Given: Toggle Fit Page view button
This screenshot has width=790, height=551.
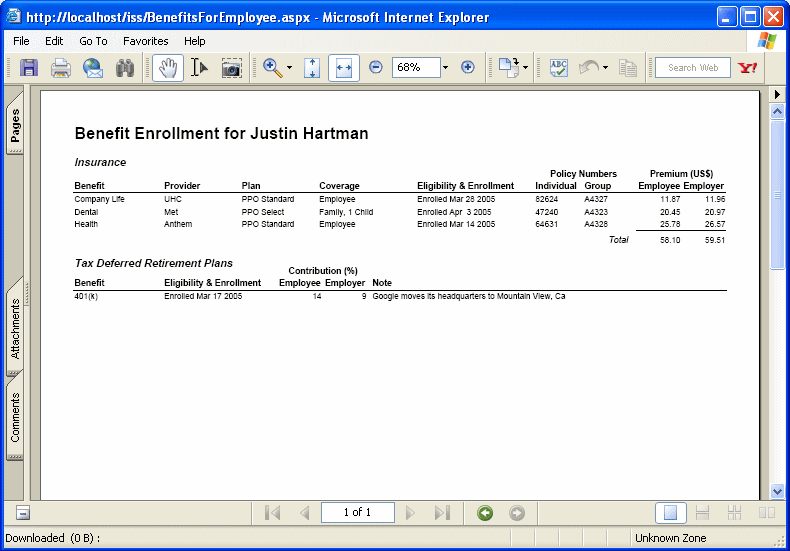Looking at the screenshot, I should tap(312, 68).
